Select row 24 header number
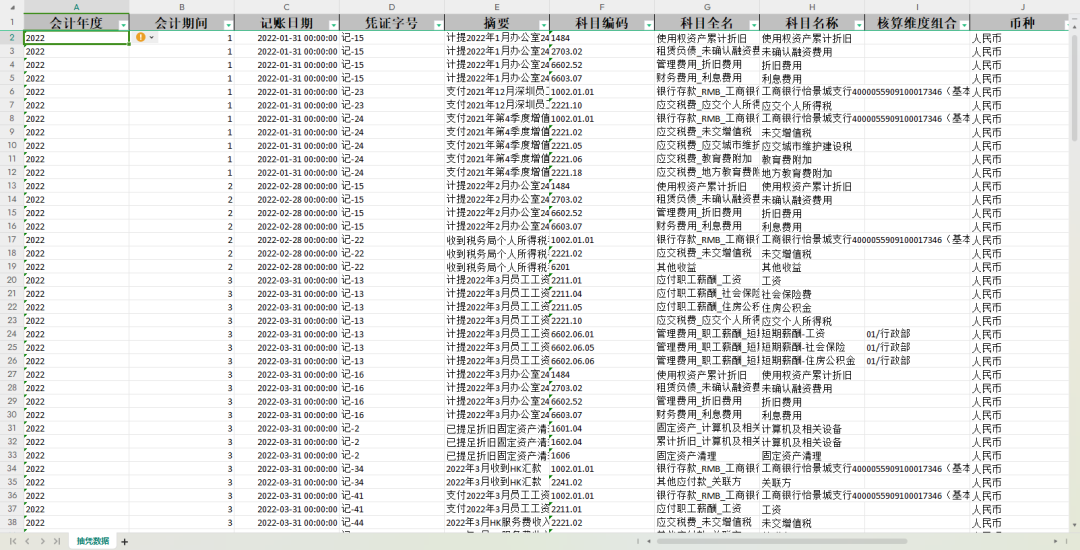 coord(12,334)
